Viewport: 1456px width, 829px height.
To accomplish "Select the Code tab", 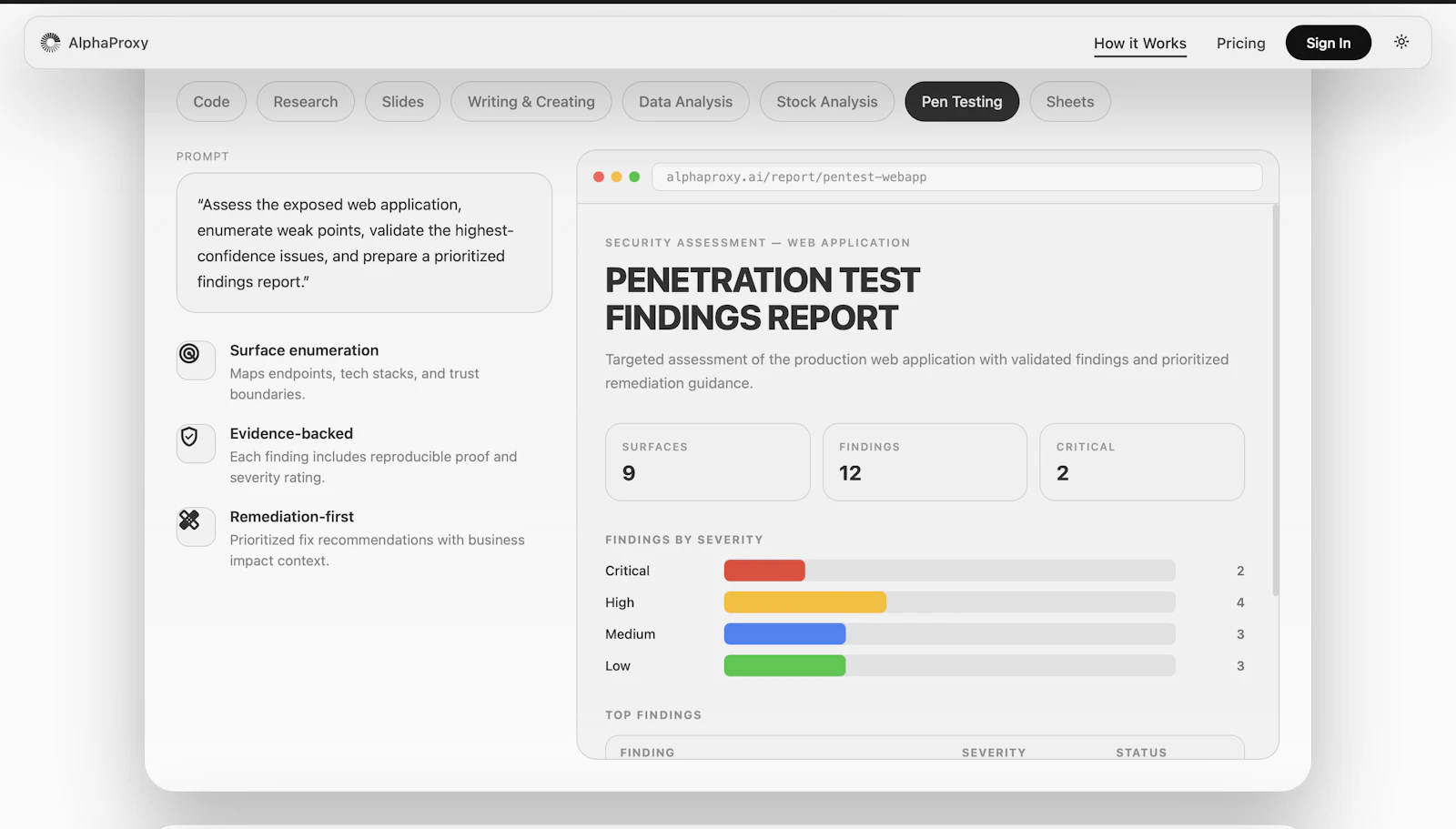I will click(211, 102).
